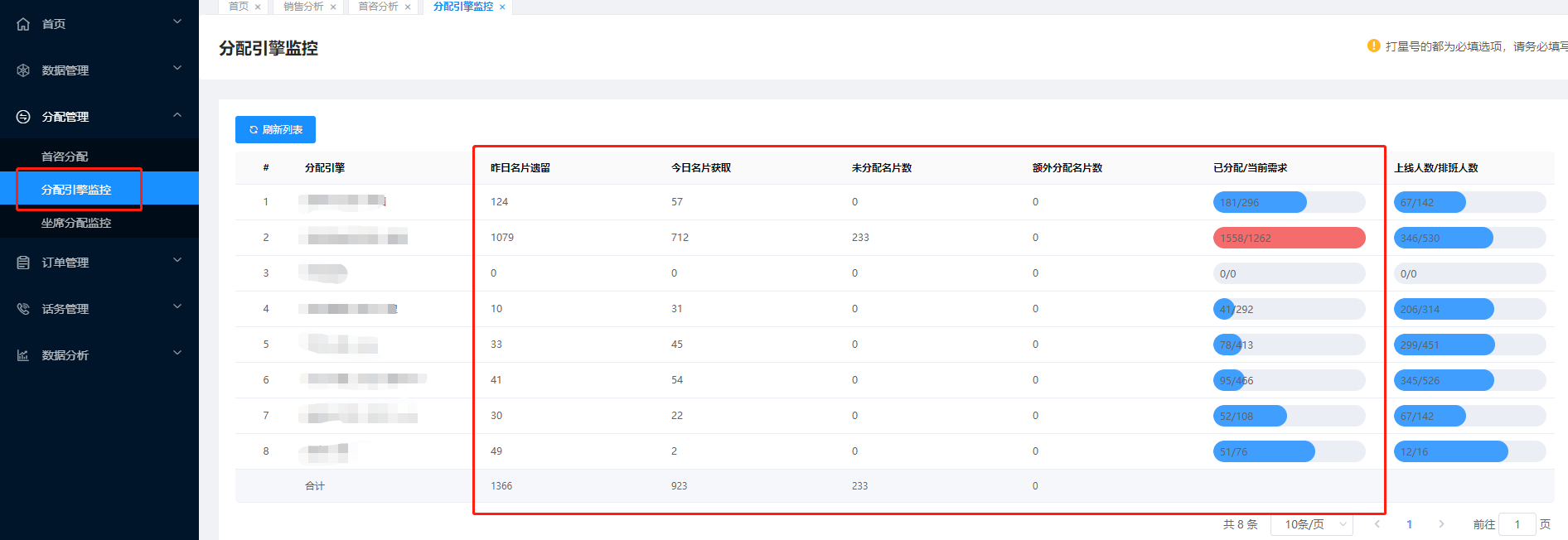The width and height of the screenshot is (1568, 540).
Task: Switch to the 分配引擎监控 tab
Action: click(x=463, y=7)
